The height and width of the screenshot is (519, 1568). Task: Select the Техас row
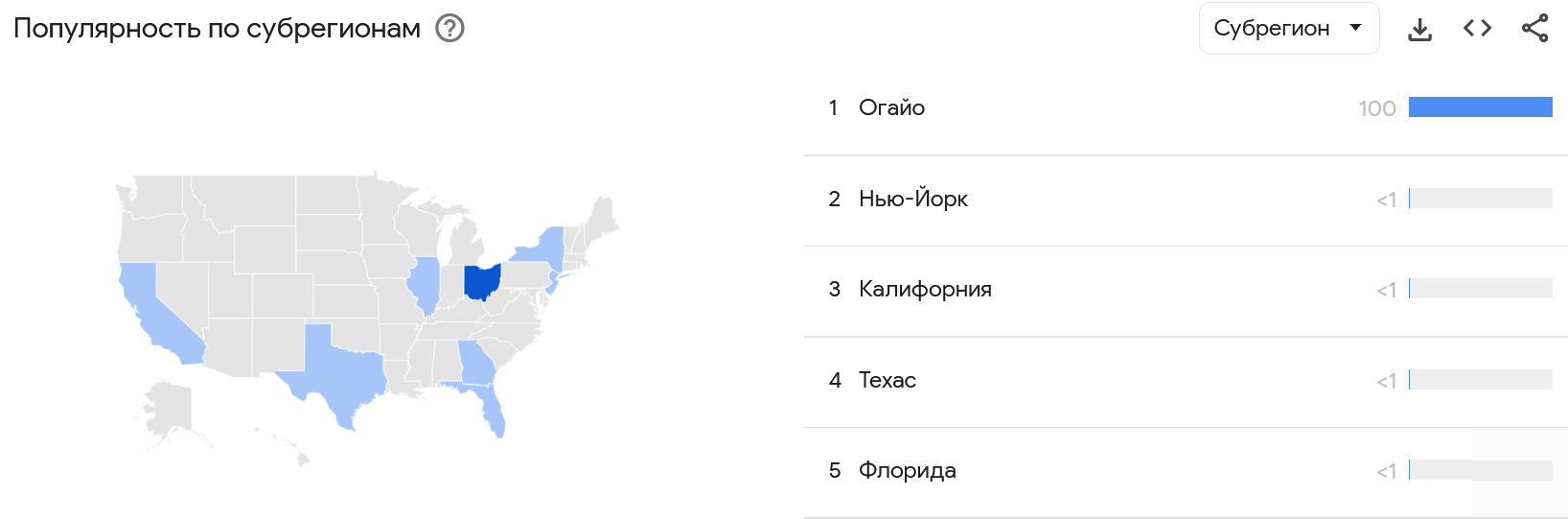click(x=887, y=380)
